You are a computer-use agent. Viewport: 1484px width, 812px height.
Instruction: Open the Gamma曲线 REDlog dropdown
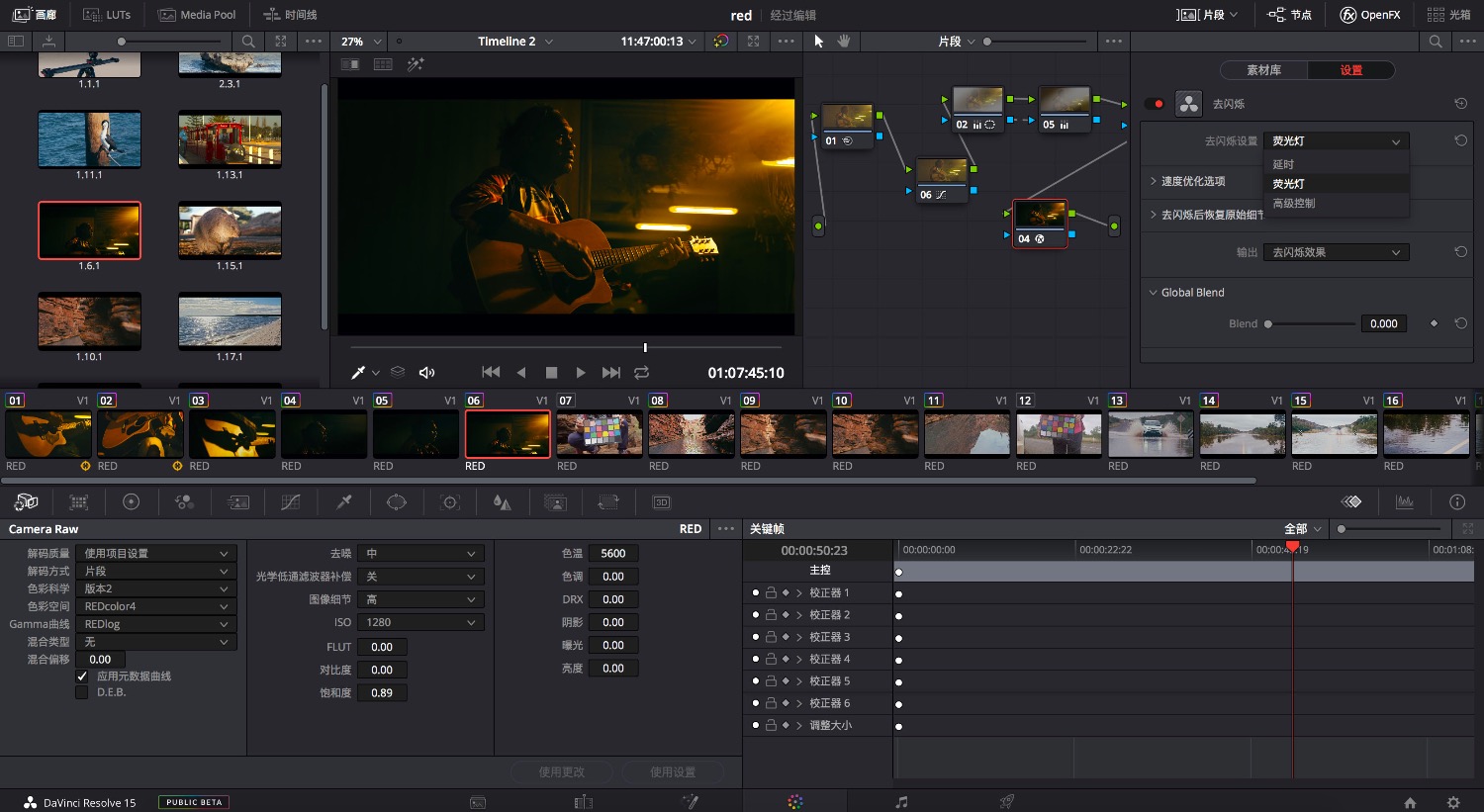[156, 624]
